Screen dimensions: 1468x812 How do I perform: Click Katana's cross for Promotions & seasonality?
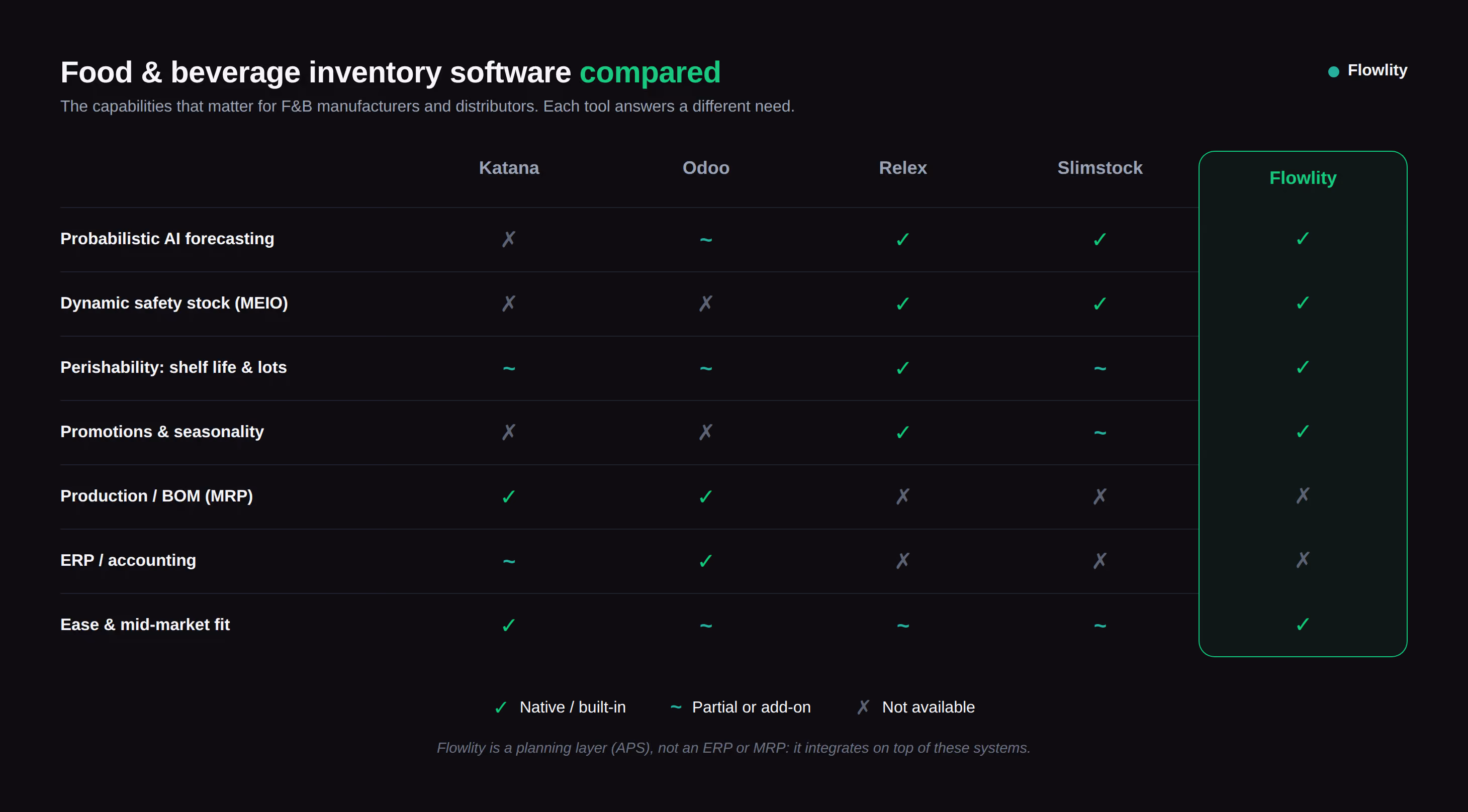[508, 432]
